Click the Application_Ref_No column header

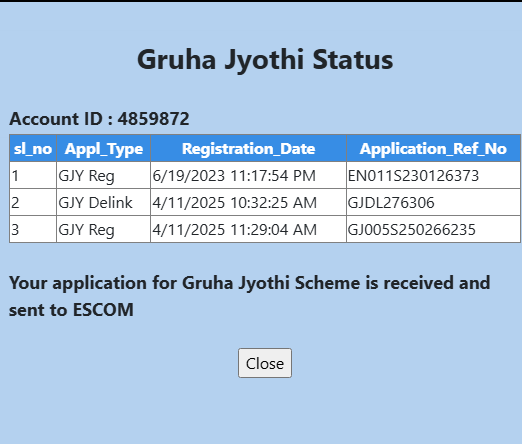coord(433,148)
